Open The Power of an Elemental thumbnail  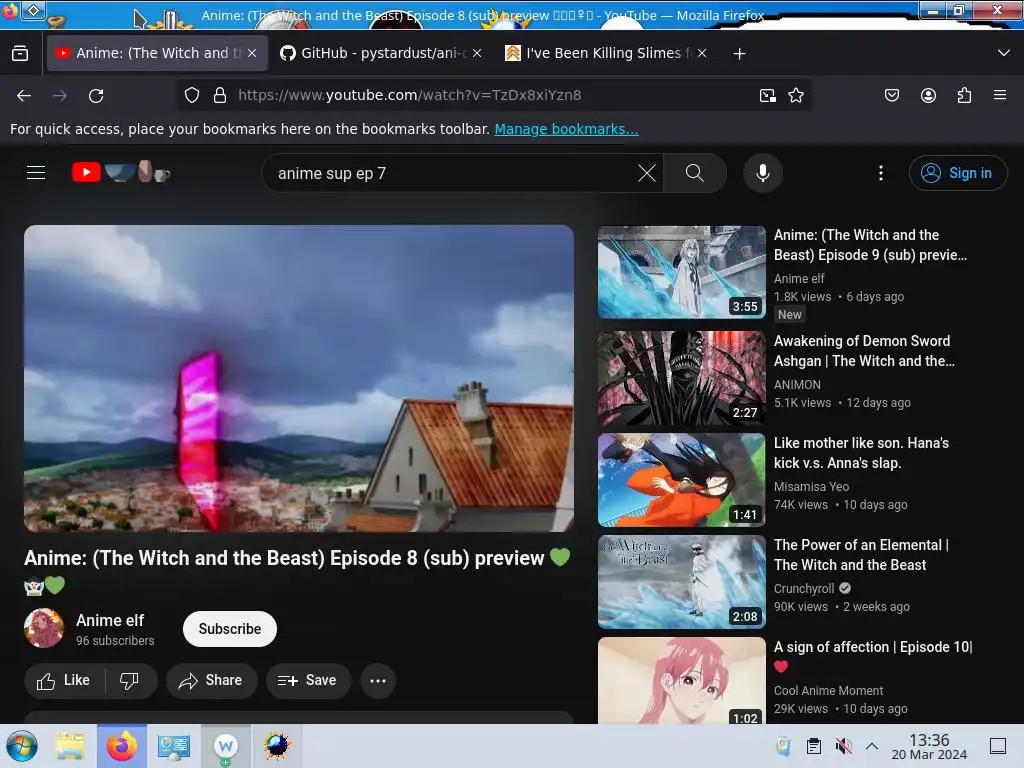(681, 582)
